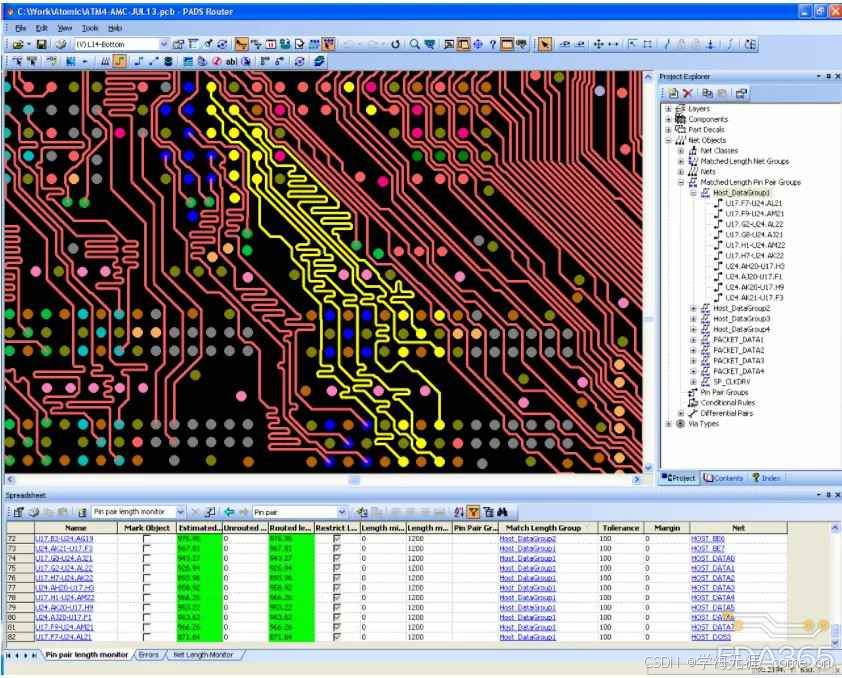Screen dimensions: 842x678
Task: Click the sort A-Z icon in Spreadsheet toolbar
Action: pyautogui.click(x=459, y=512)
